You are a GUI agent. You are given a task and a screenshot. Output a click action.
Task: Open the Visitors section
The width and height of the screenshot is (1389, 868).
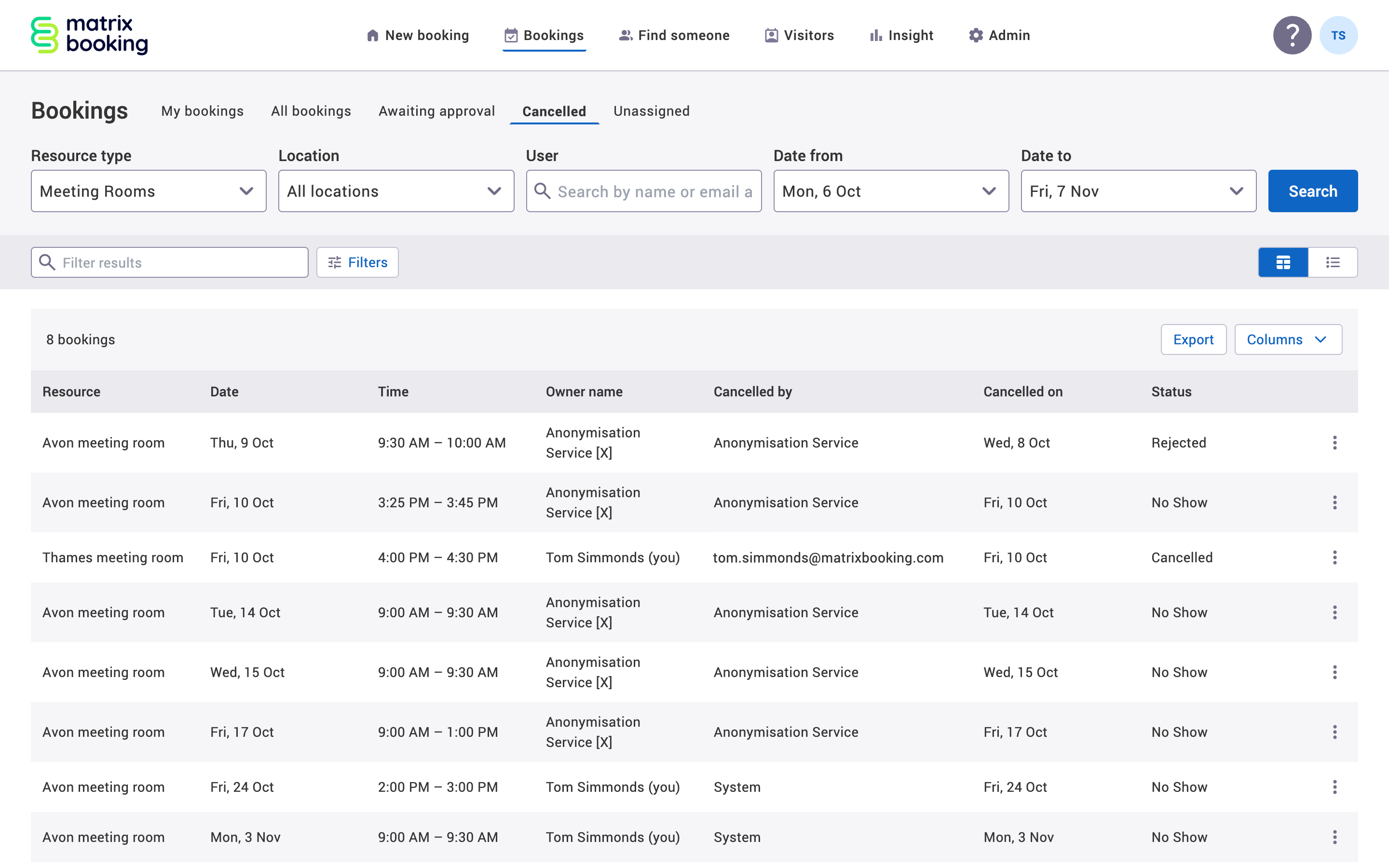point(799,35)
